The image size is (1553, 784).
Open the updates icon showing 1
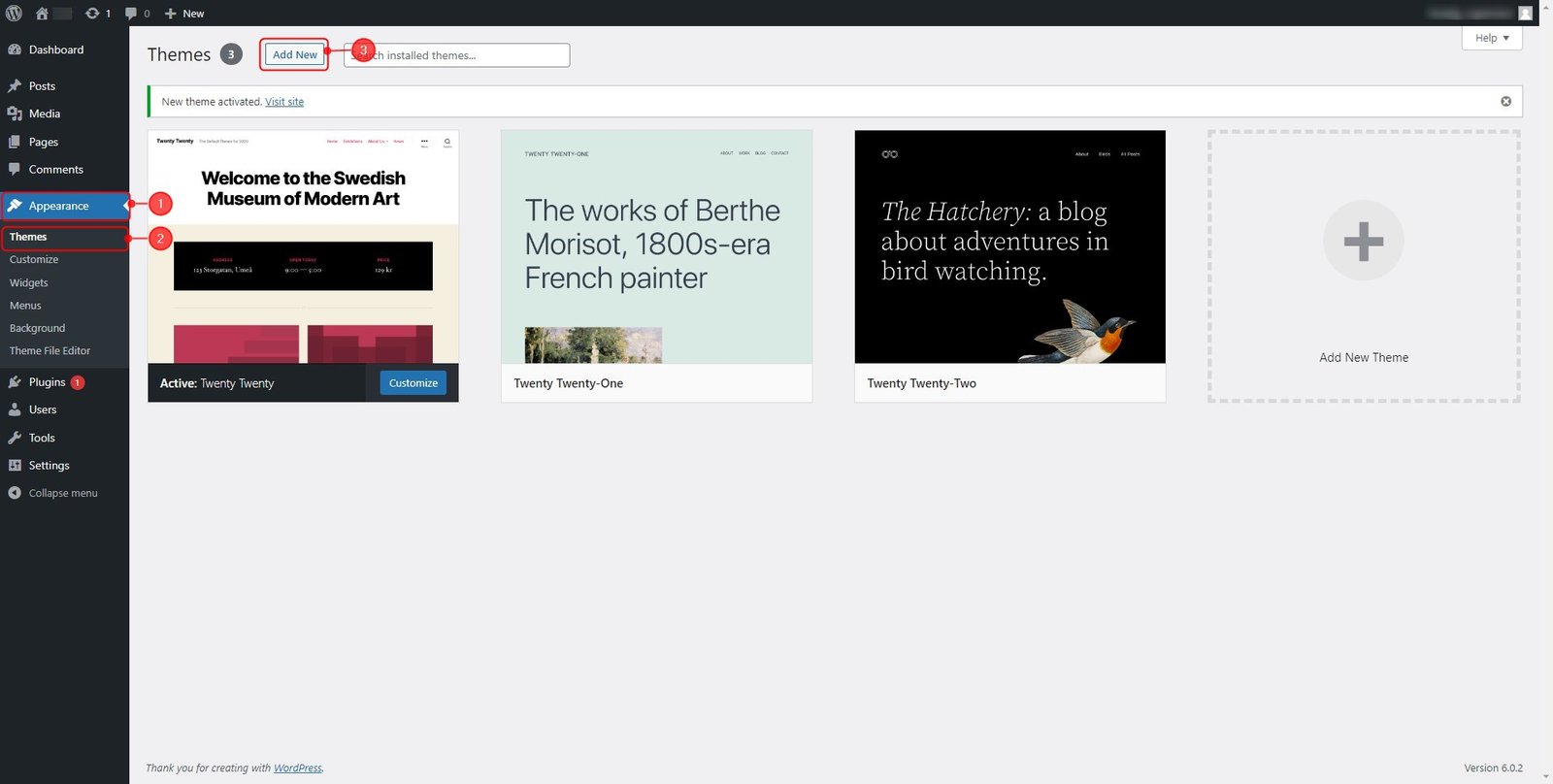tap(98, 14)
